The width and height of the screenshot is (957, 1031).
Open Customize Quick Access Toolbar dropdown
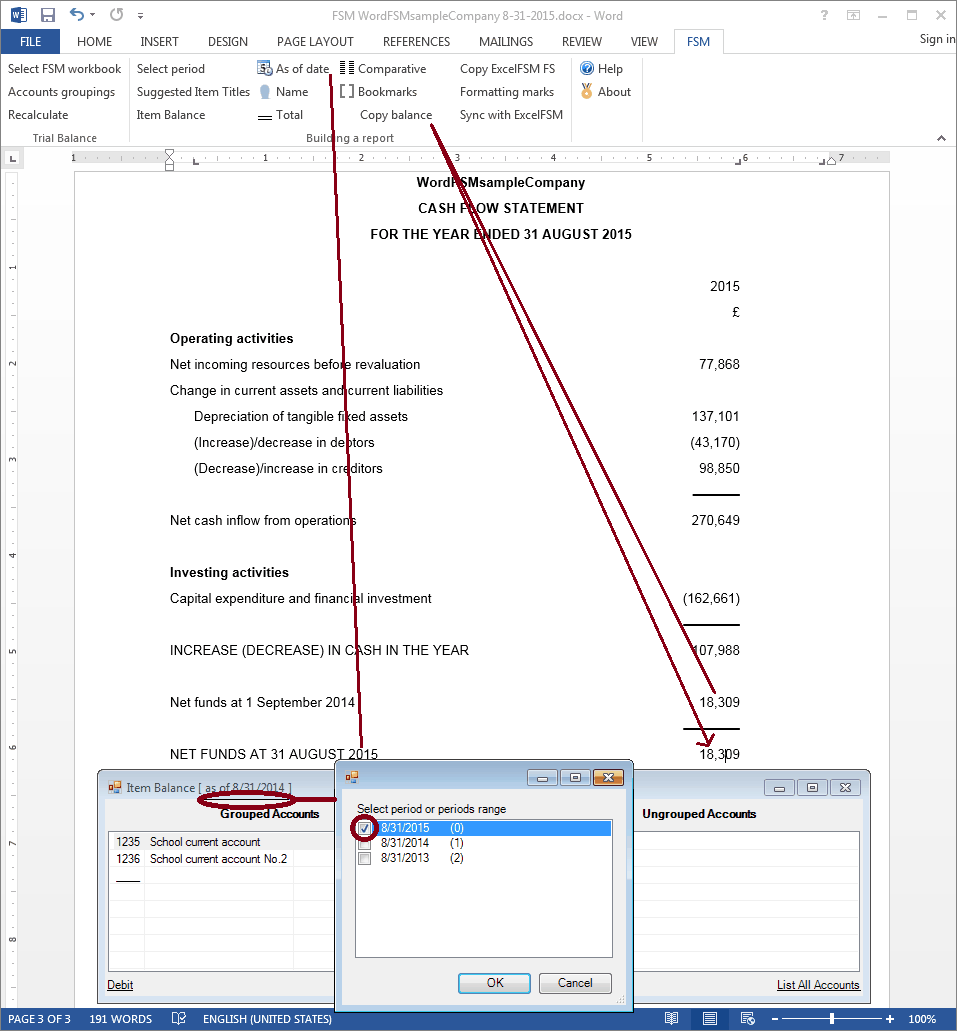140,16
